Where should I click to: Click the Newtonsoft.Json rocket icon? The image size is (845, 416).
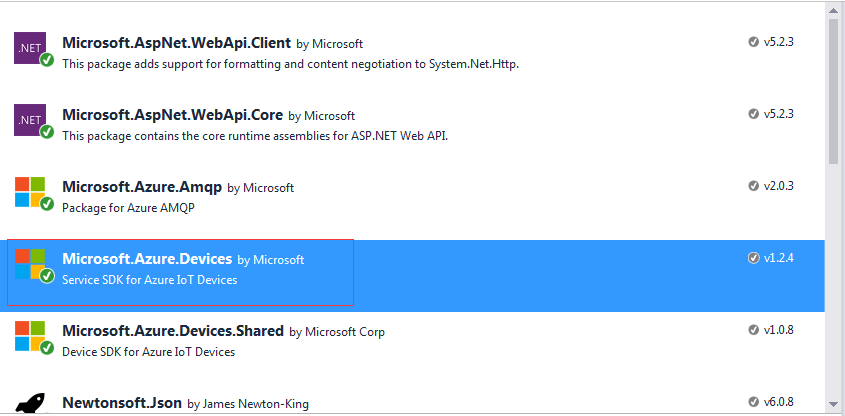click(31, 402)
